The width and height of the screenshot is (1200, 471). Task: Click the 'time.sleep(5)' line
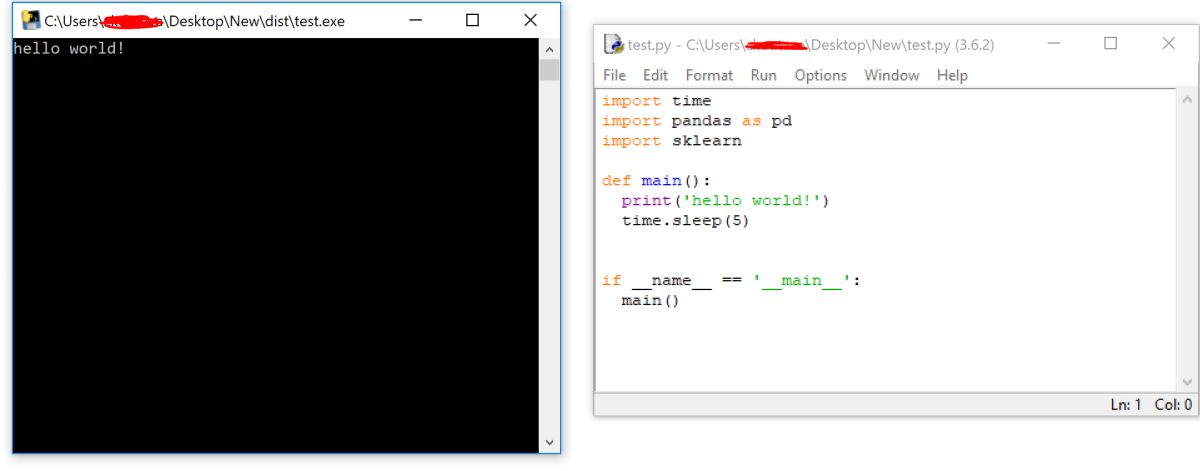685,221
